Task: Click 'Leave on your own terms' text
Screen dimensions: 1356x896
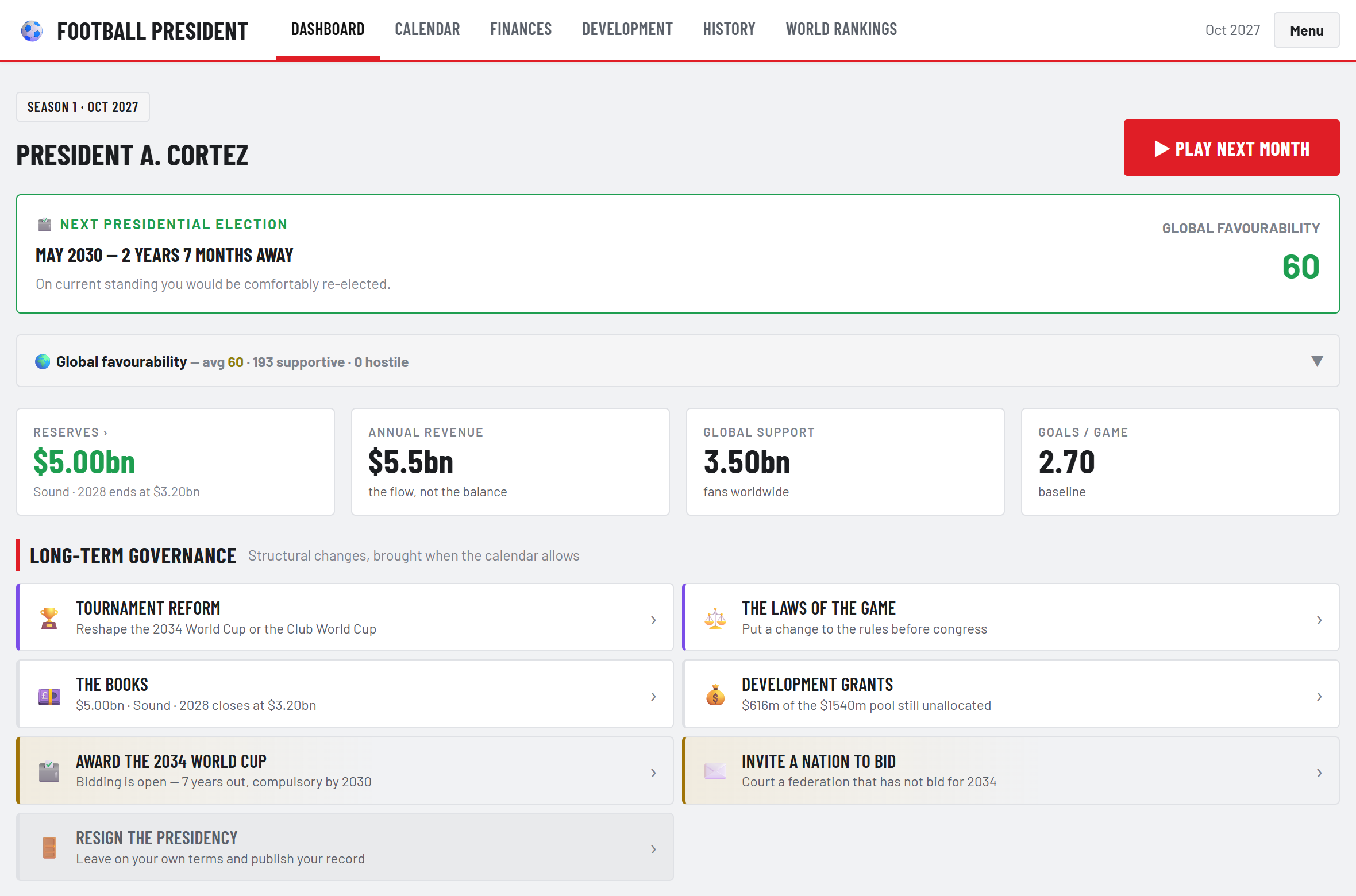Action: click(221, 859)
